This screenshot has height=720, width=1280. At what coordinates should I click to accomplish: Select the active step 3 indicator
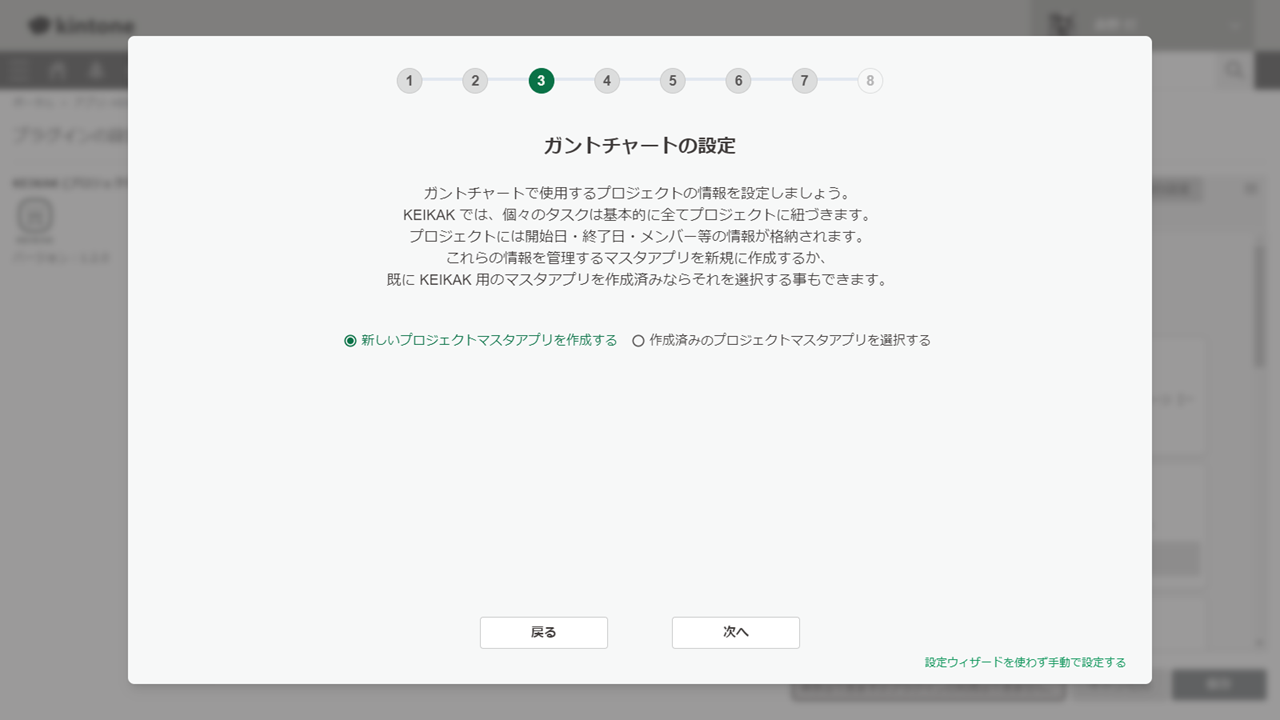(x=541, y=81)
